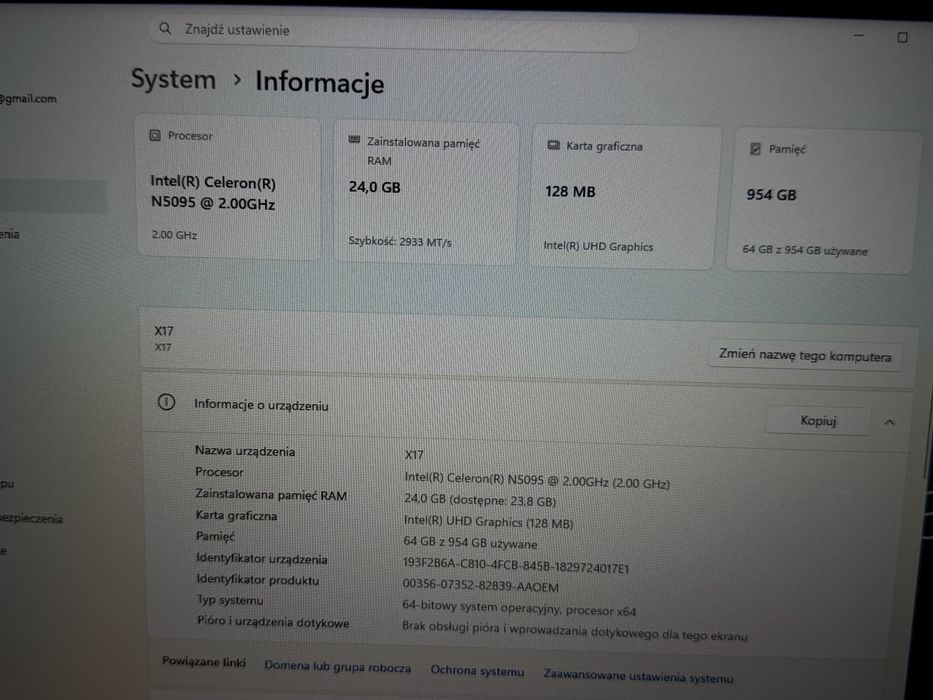Maximize the Settings window
933x700 pixels.
[x=901, y=38]
